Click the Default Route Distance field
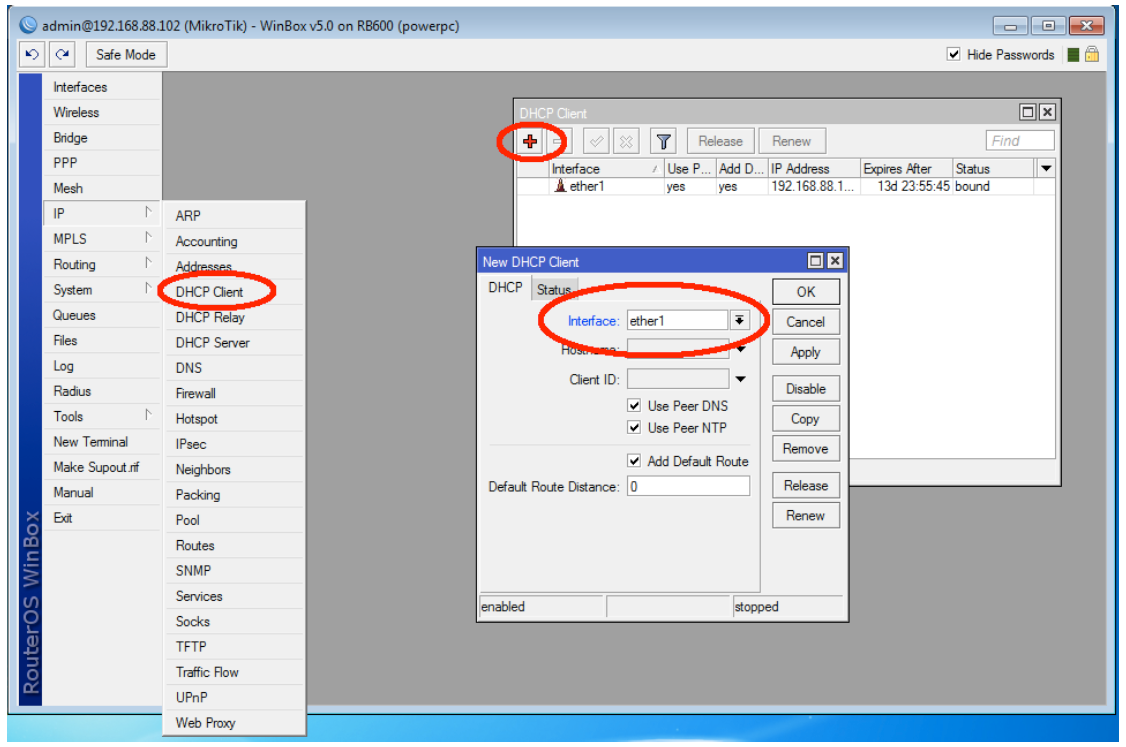 688,486
